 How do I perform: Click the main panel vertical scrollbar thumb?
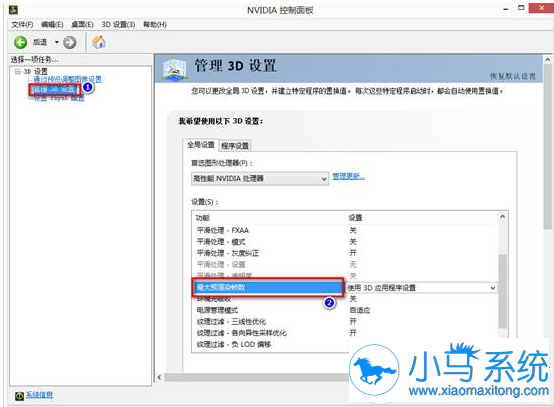[548, 147]
